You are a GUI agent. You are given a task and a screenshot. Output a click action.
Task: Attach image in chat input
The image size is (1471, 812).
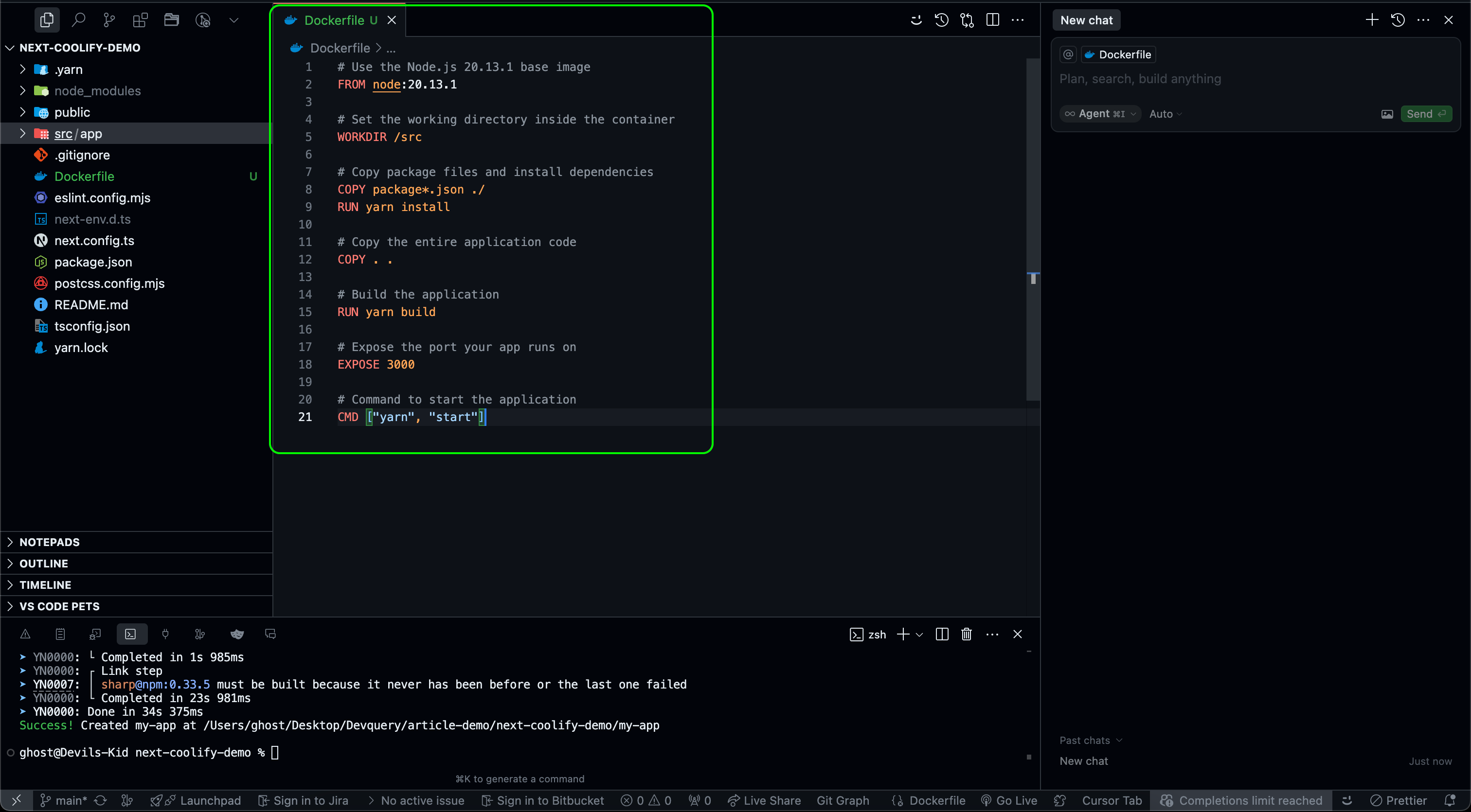point(1386,114)
